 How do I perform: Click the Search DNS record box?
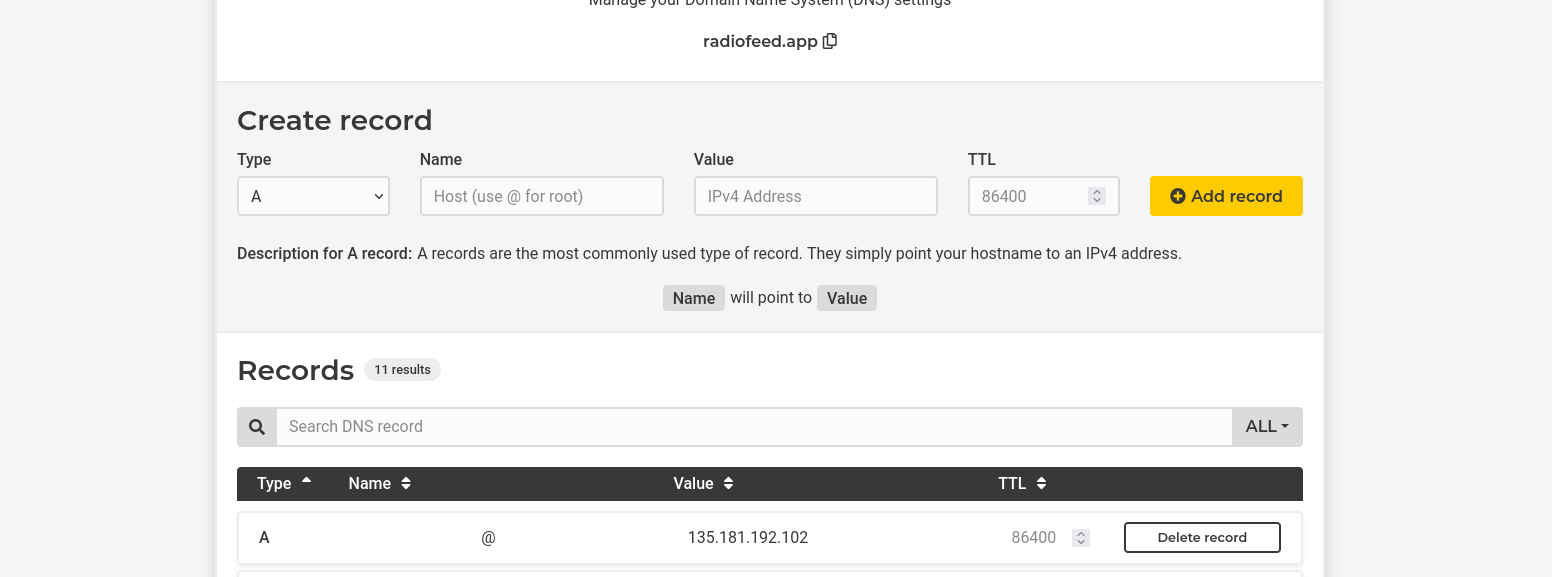(x=754, y=427)
